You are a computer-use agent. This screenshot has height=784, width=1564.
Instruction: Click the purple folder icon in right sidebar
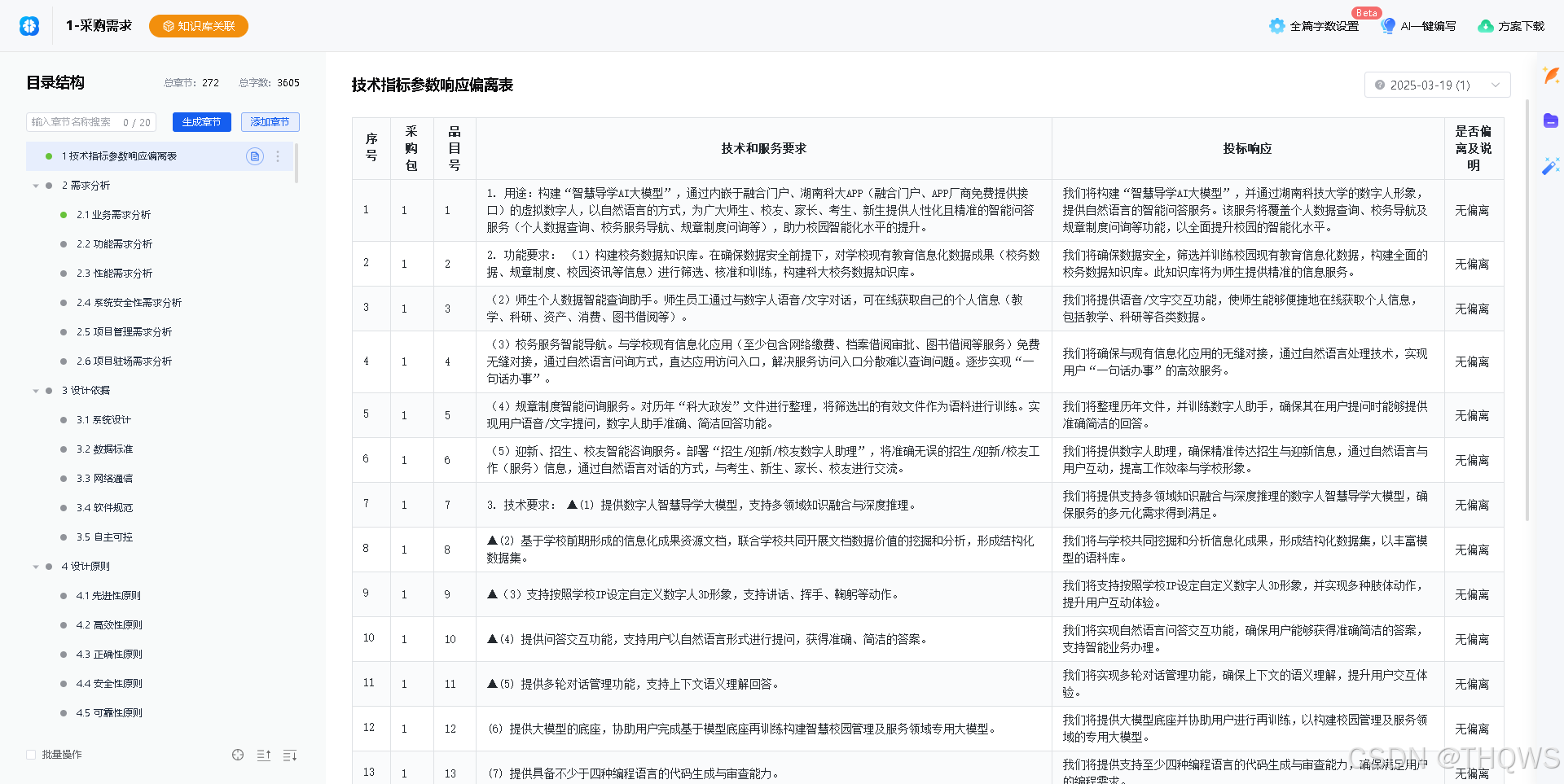(x=1551, y=120)
